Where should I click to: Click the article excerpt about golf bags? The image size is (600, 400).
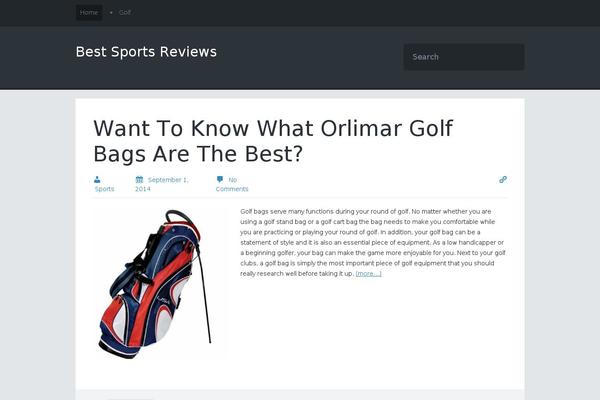(x=373, y=242)
